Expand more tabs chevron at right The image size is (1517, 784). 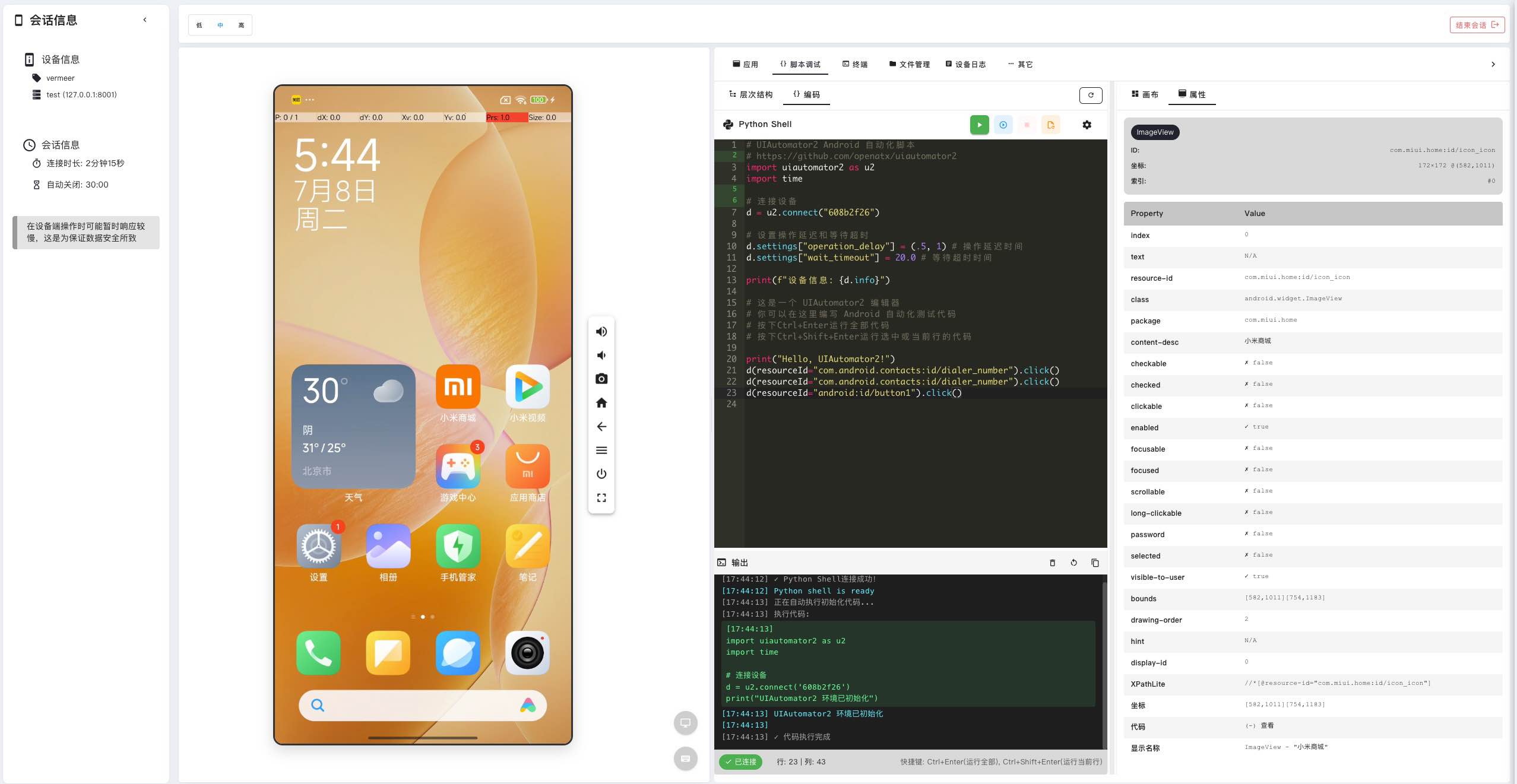(x=1493, y=64)
